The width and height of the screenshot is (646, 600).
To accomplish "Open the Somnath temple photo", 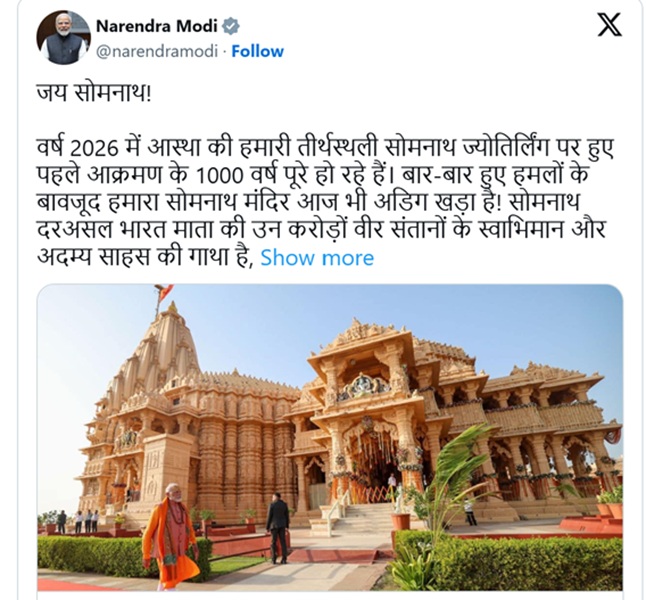I will click(x=330, y=437).
